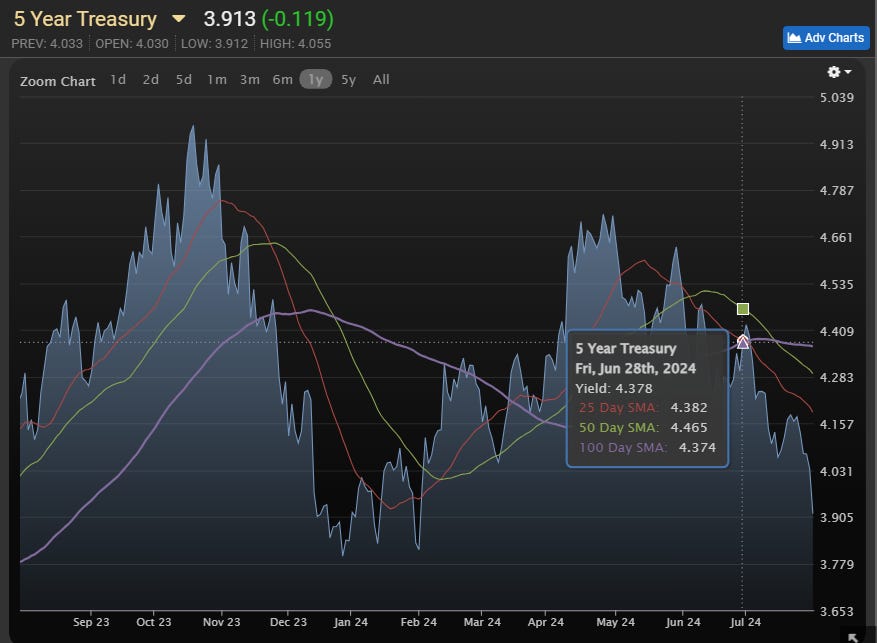877x643 pixels.
Task: Click the Jan 24 axis label
Action: tap(351, 622)
